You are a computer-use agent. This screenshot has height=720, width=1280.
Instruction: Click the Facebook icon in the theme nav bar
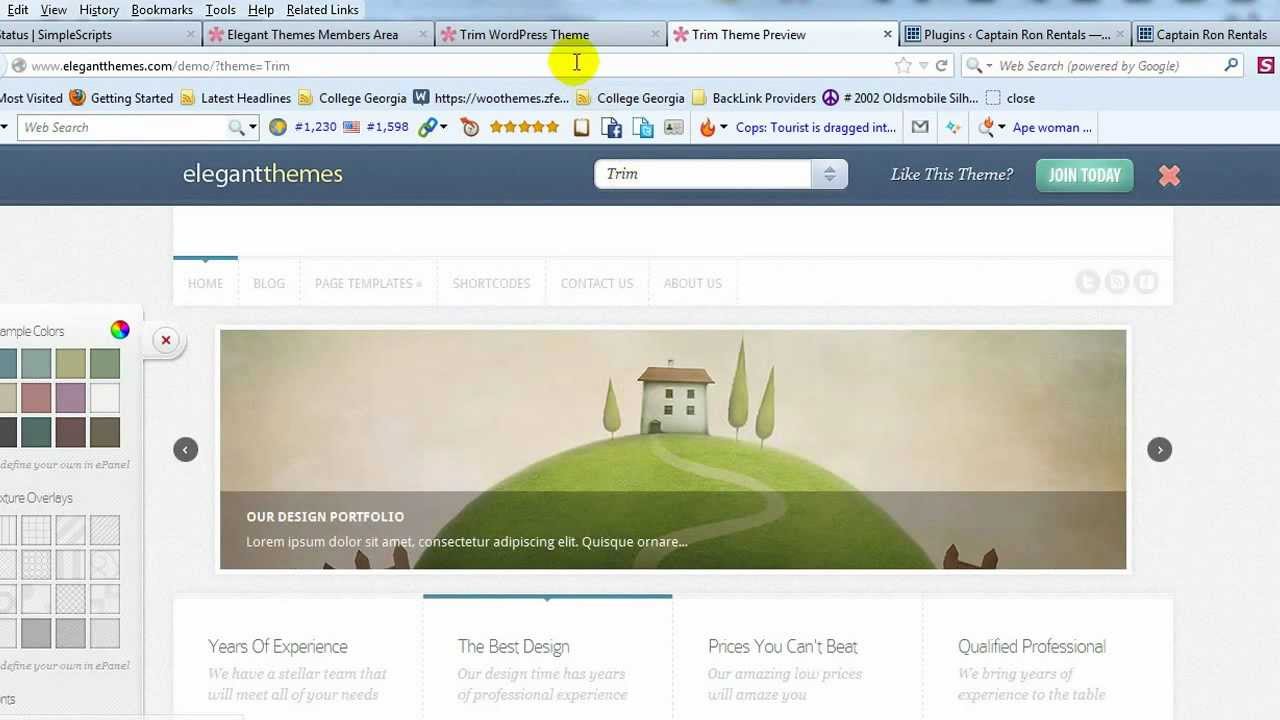click(1146, 283)
